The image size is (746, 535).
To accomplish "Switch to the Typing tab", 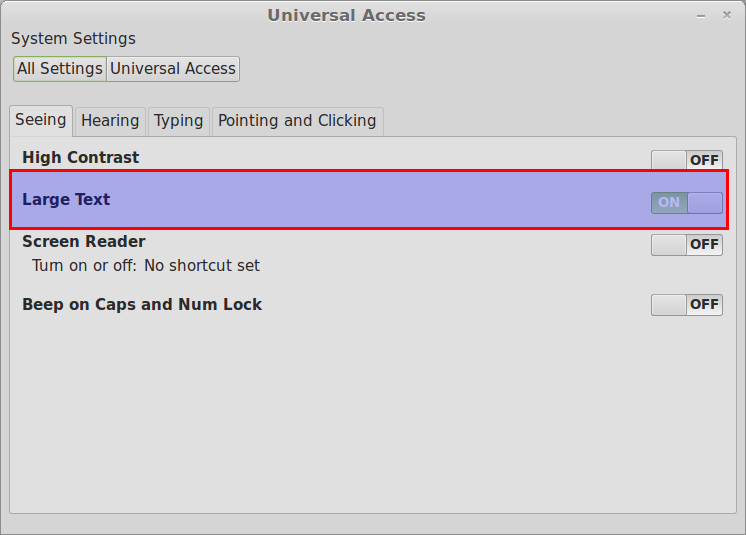I will click(x=178, y=121).
